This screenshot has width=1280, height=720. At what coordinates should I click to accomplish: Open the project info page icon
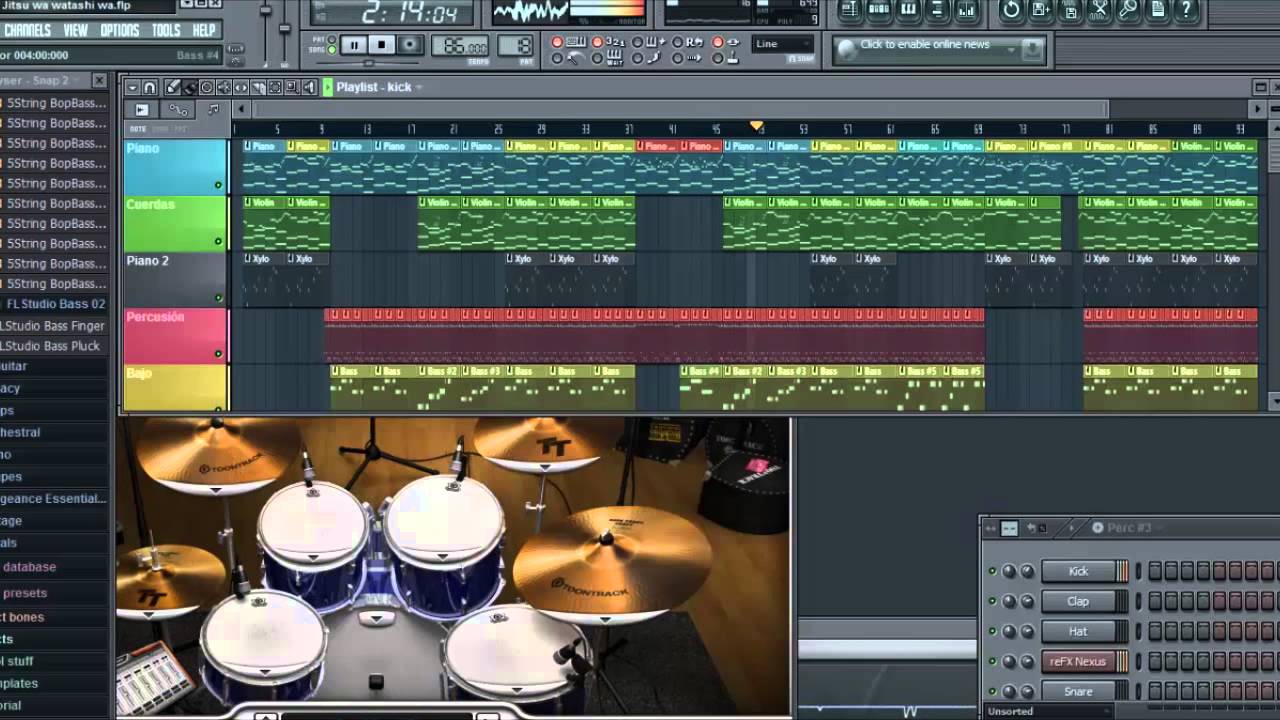pyautogui.click(x=1158, y=10)
